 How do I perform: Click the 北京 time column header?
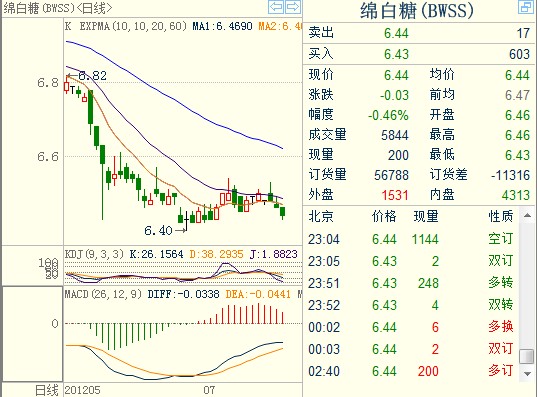click(x=321, y=216)
